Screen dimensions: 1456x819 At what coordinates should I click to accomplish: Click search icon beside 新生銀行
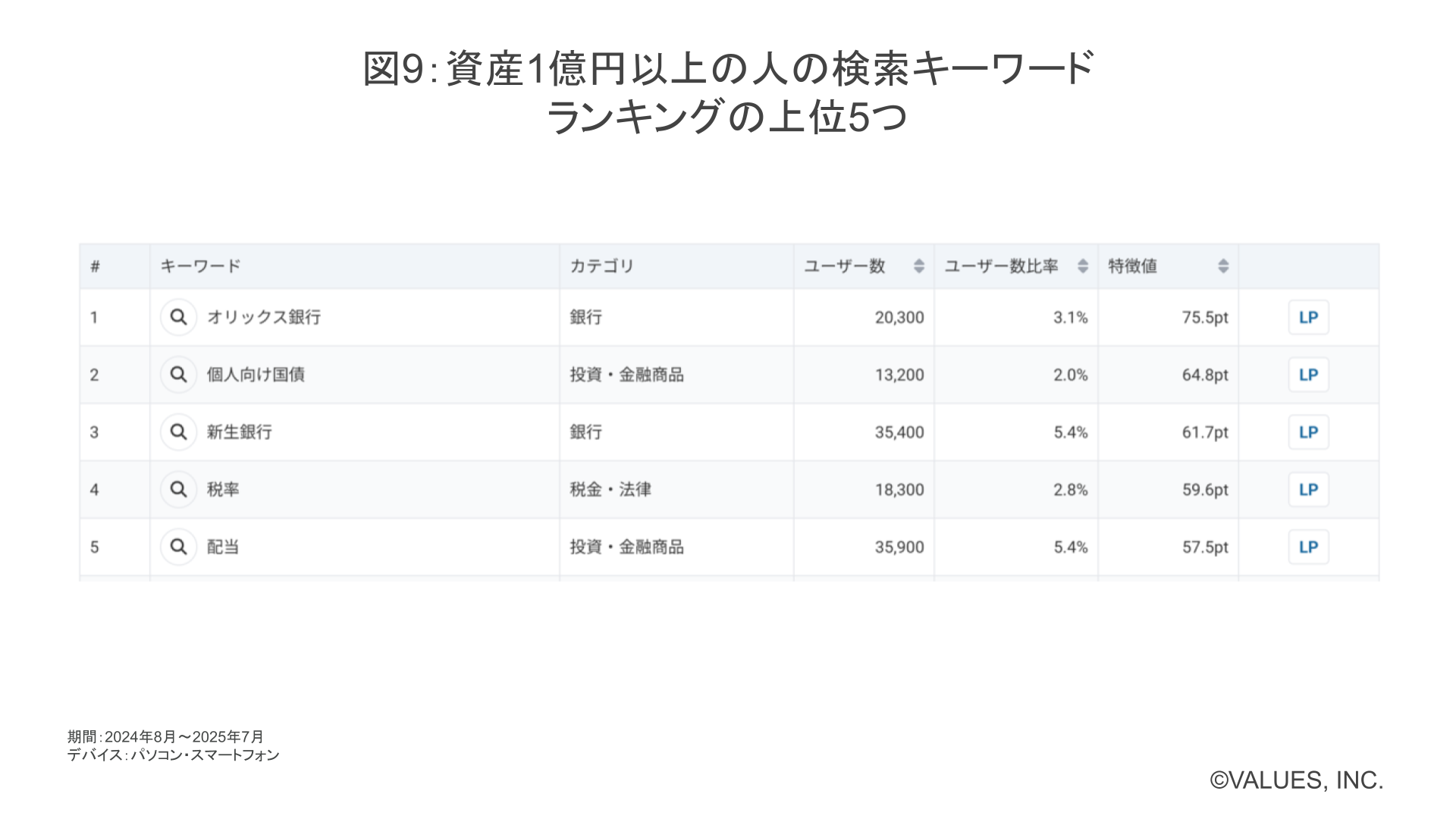click(x=178, y=432)
